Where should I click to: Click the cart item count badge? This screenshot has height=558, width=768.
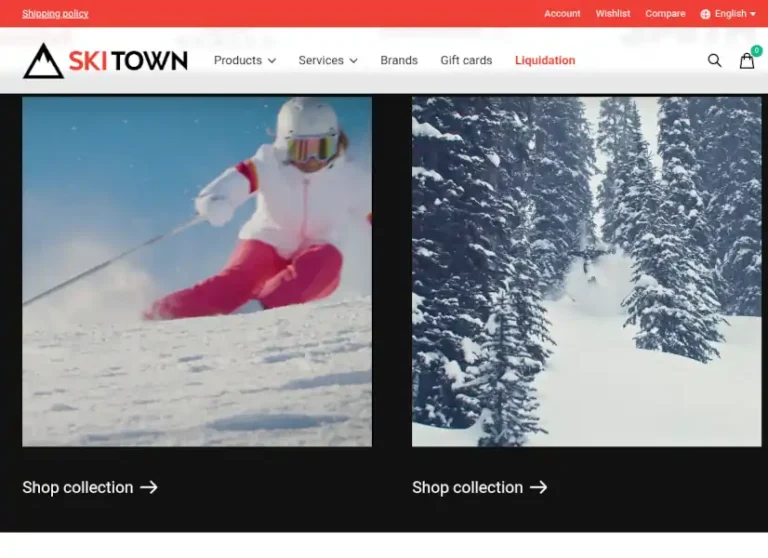click(757, 50)
